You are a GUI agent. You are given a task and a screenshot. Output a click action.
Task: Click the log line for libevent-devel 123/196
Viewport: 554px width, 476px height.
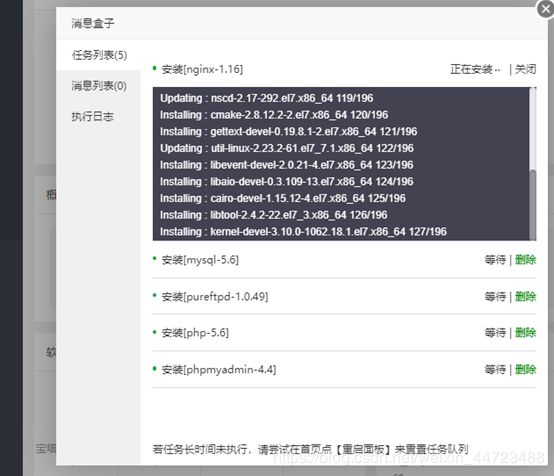pyautogui.click(x=287, y=165)
